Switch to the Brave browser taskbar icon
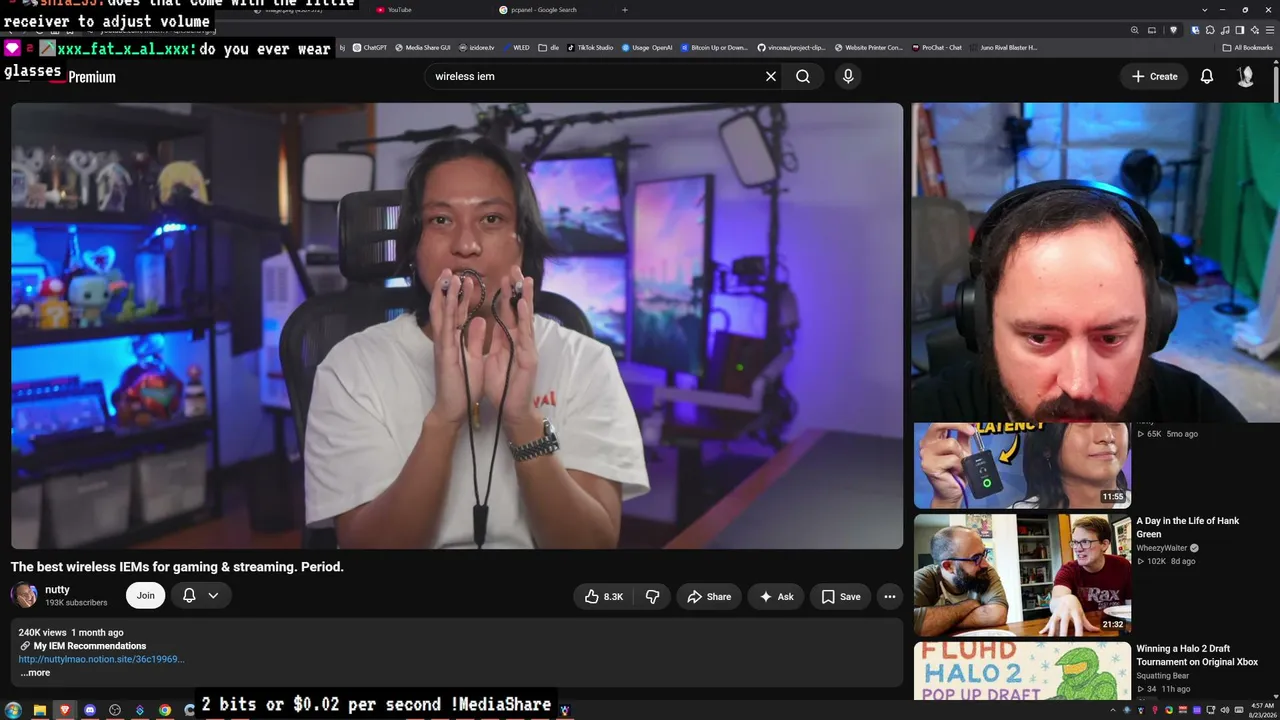The image size is (1280, 720). (x=65, y=710)
